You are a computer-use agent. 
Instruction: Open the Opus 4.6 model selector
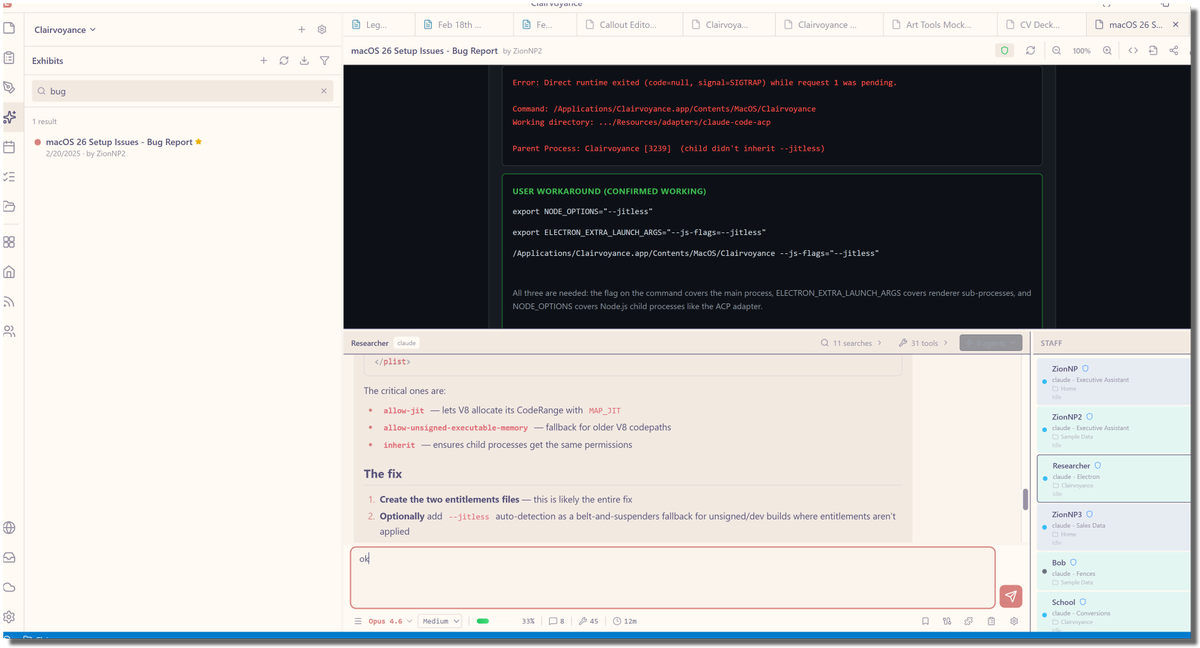pyautogui.click(x=390, y=621)
